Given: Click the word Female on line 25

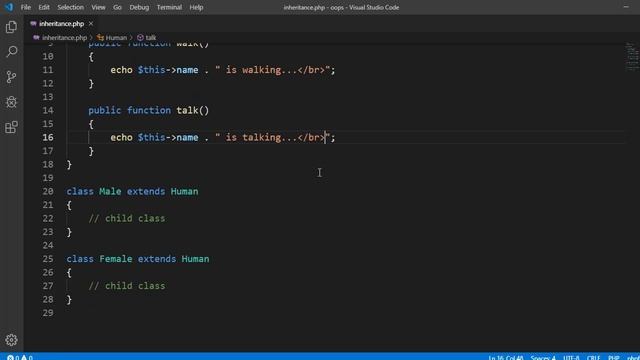Looking at the screenshot, I should click(x=116, y=259).
